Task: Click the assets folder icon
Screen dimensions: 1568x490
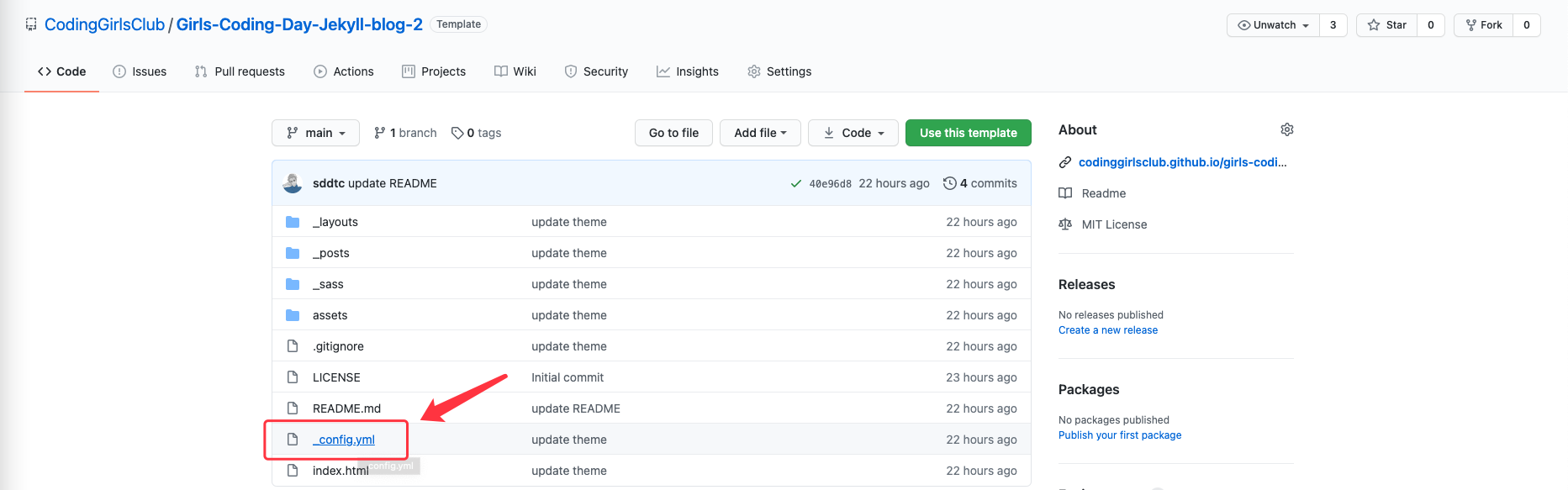Action: pyautogui.click(x=293, y=315)
